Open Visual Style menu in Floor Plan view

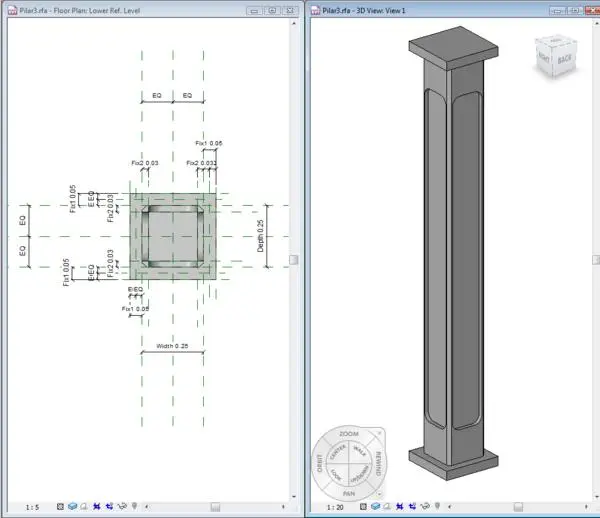72,507
